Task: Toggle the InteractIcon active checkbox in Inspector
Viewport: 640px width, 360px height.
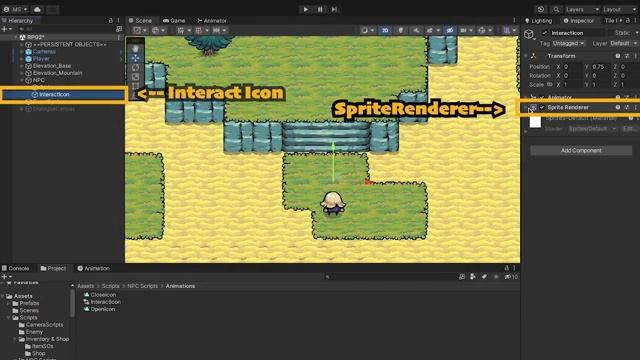Action: [x=544, y=33]
